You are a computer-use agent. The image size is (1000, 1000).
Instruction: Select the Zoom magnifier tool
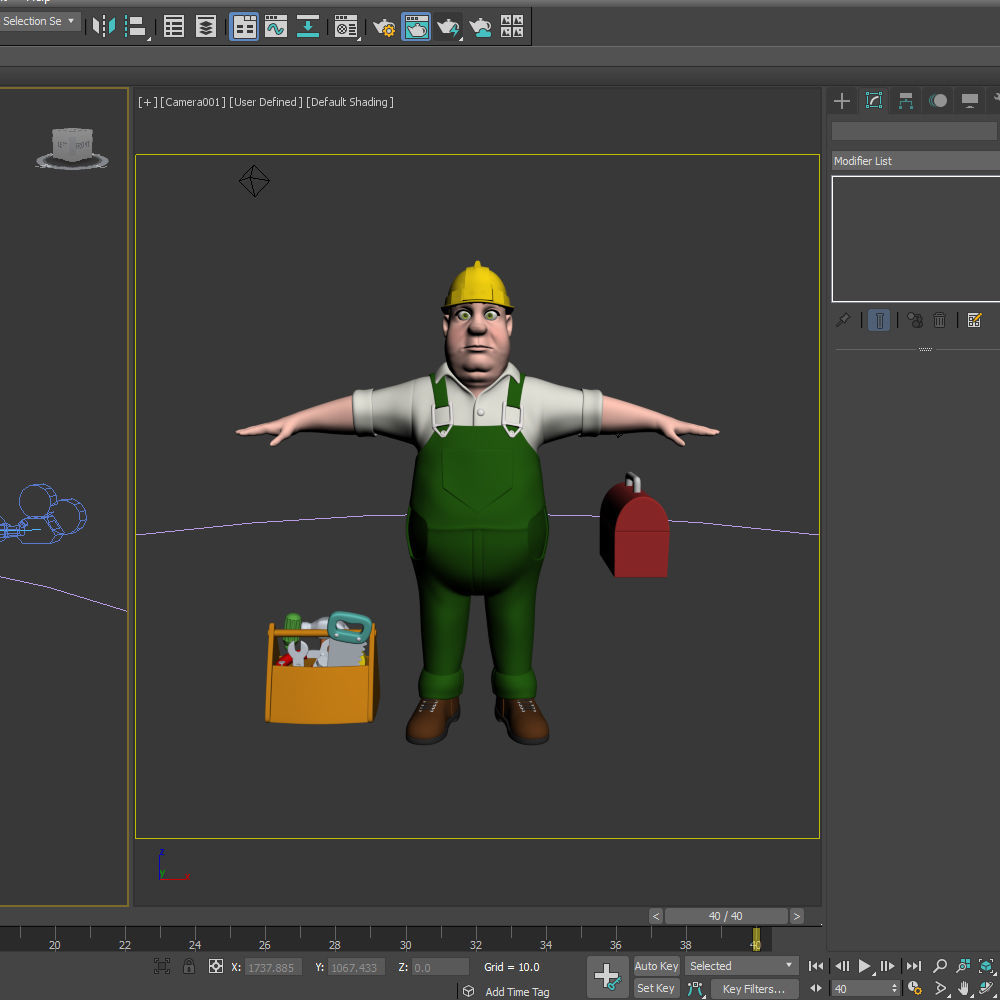click(x=939, y=966)
